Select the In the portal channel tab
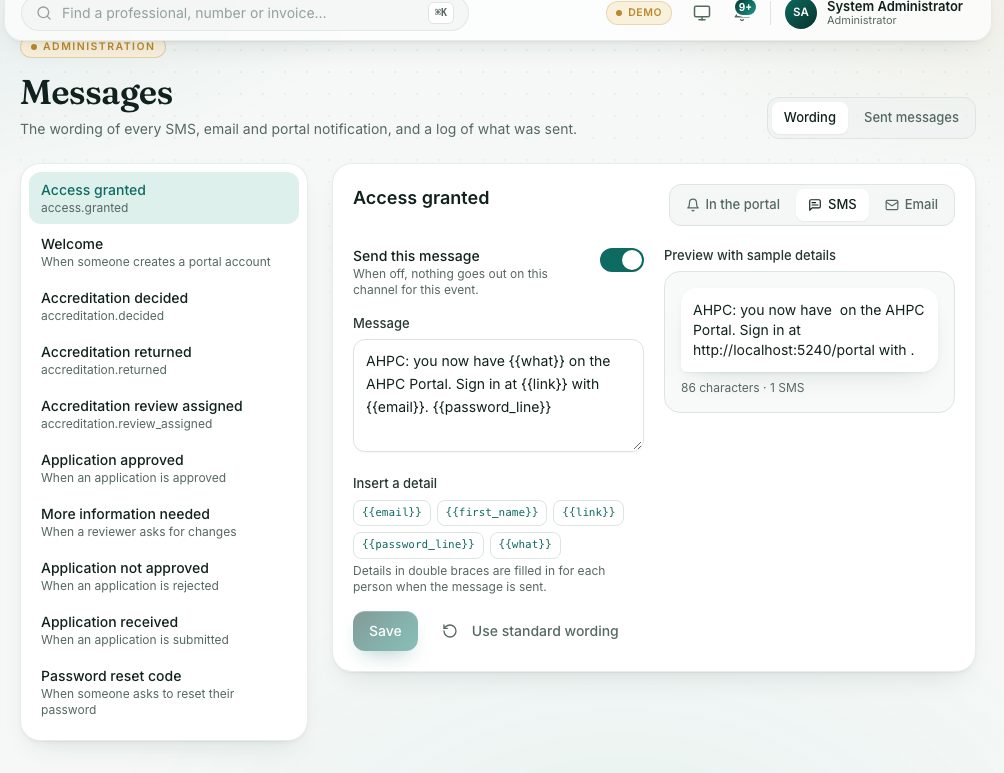1004x773 pixels. (733, 205)
